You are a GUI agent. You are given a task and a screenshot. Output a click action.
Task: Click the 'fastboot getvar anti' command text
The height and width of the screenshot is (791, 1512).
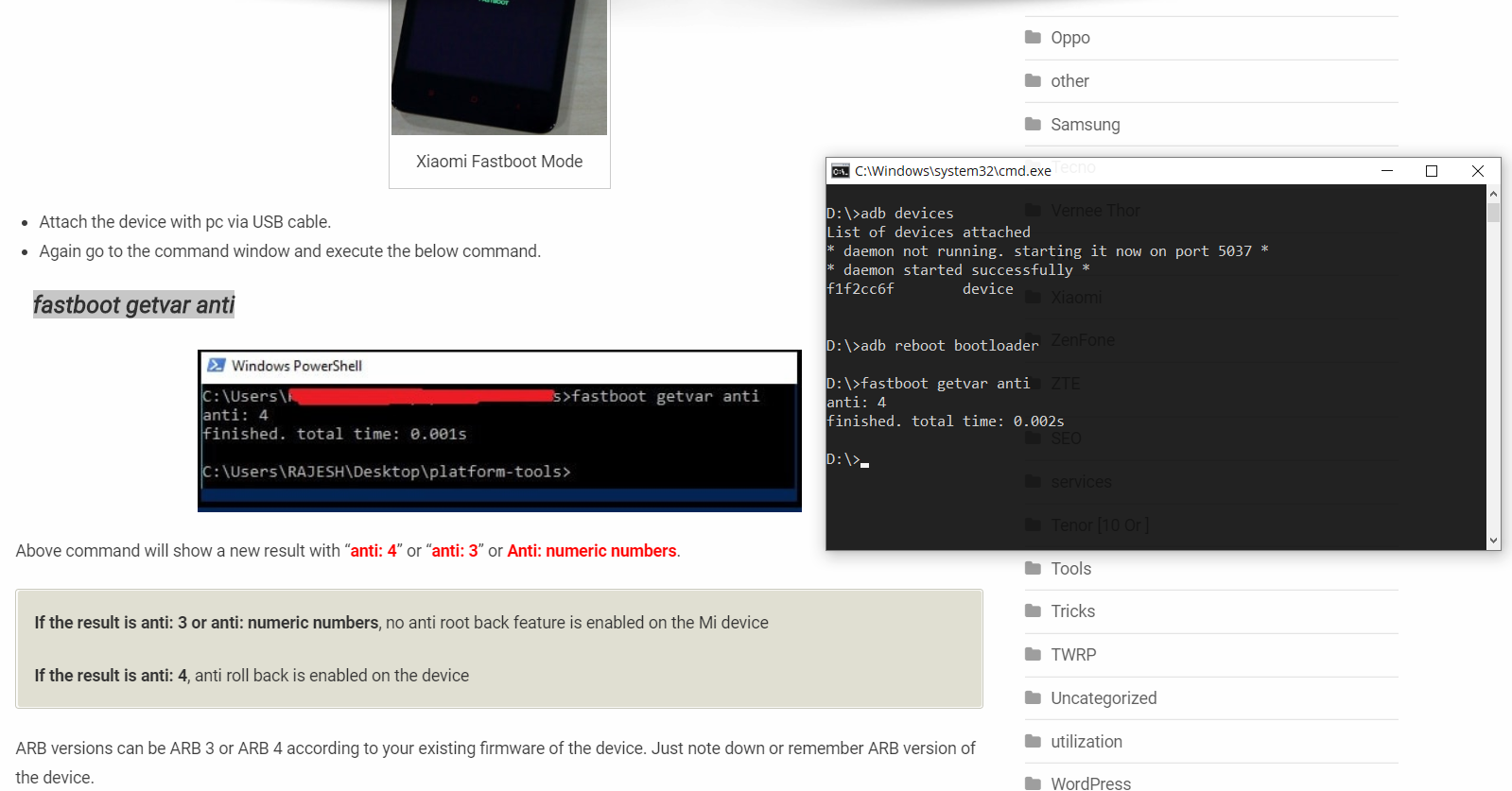[133, 304]
